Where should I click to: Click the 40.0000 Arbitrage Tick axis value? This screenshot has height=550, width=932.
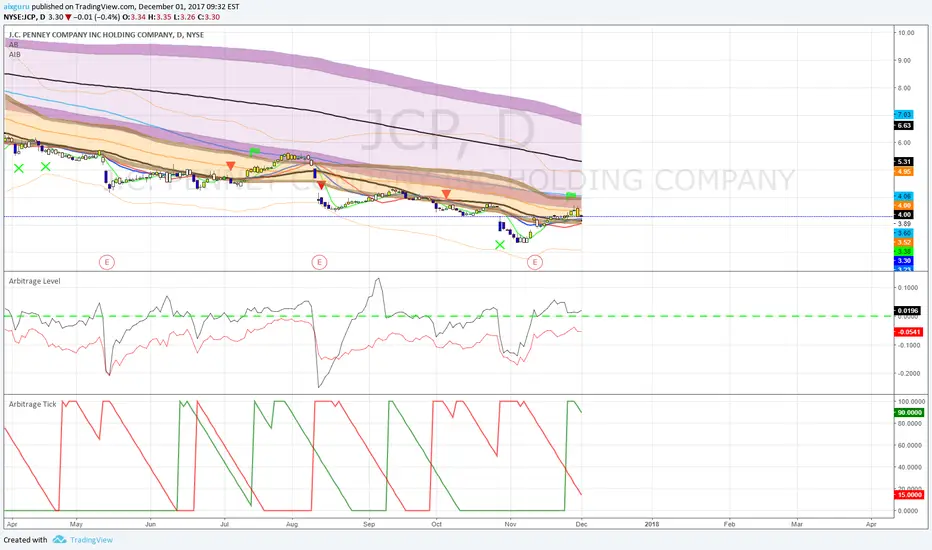pyautogui.click(x=911, y=467)
